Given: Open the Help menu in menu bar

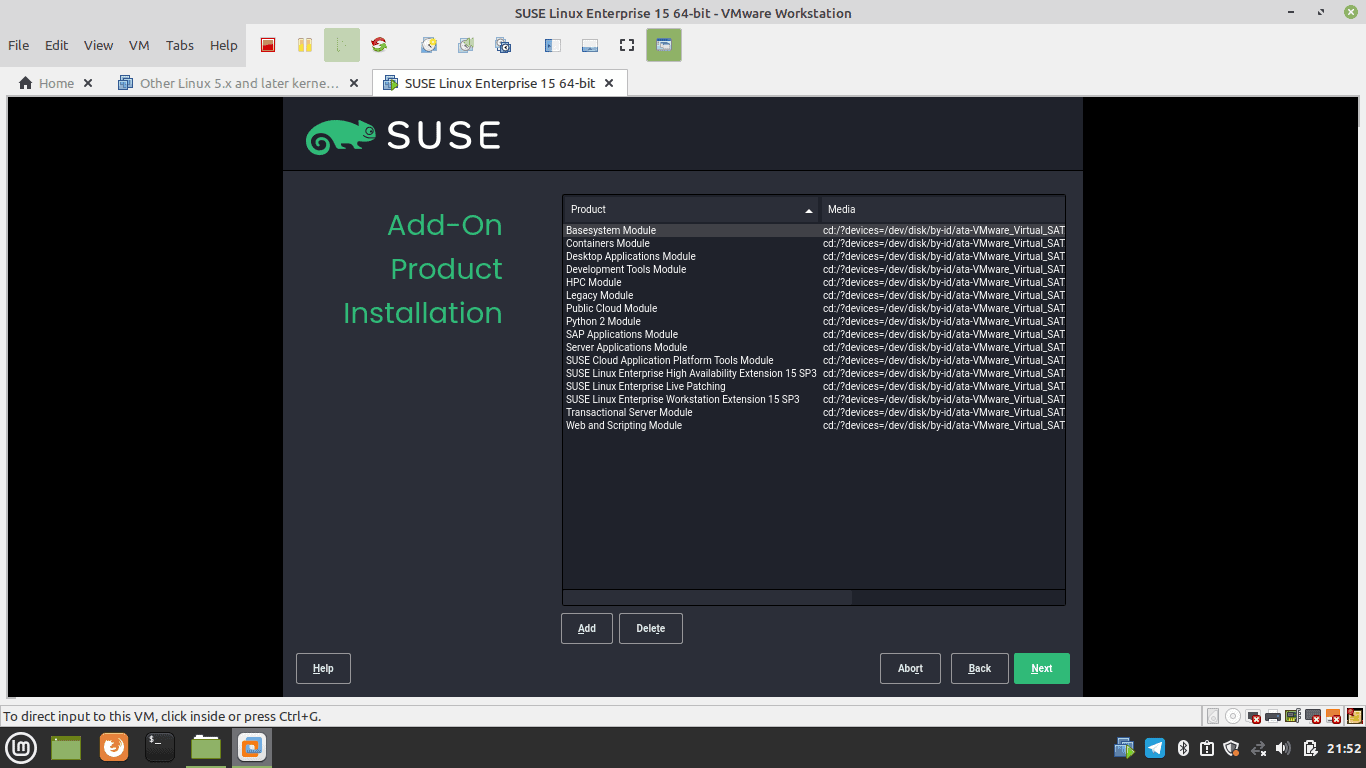Looking at the screenshot, I should 224,45.
